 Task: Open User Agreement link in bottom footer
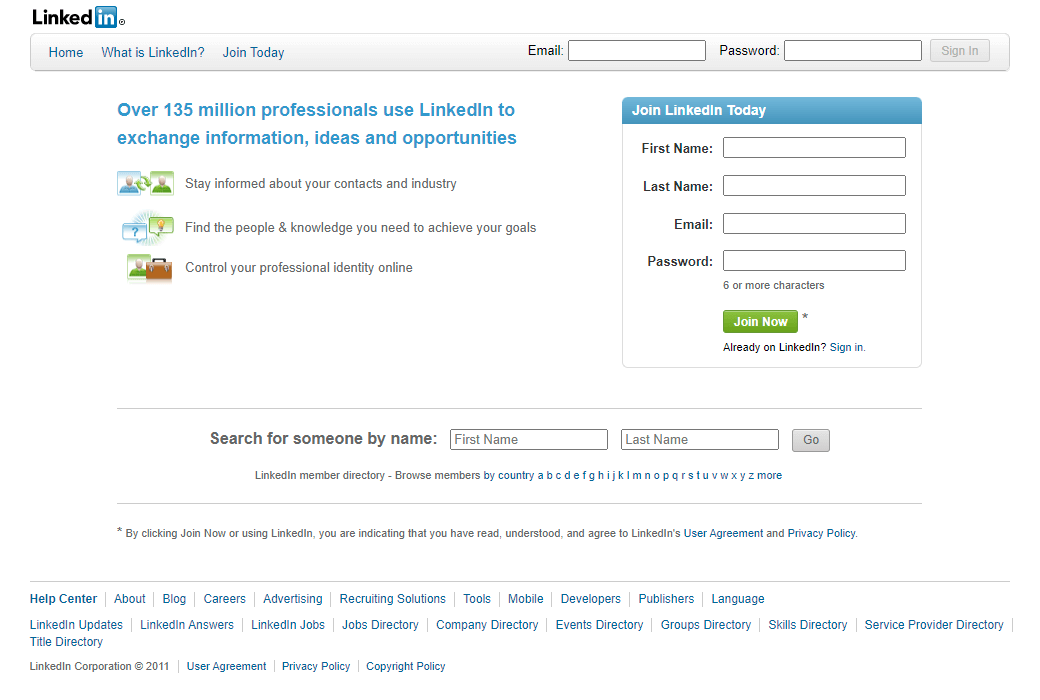pos(226,666)
